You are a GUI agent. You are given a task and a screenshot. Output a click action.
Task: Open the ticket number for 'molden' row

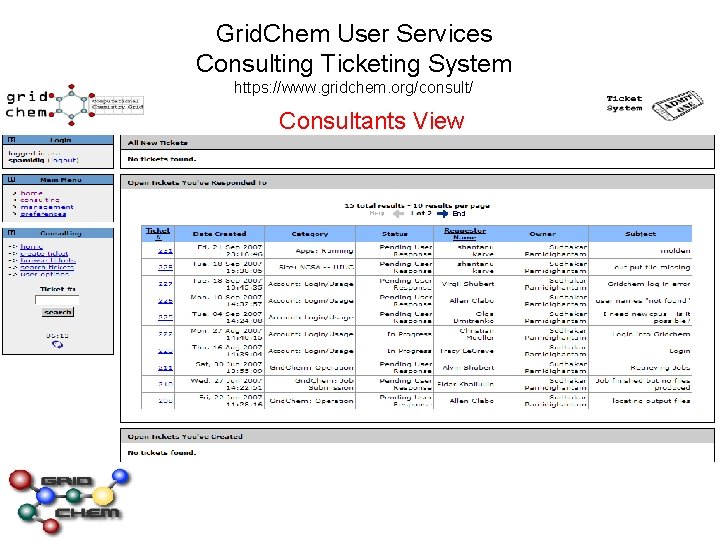coord(165,251)
